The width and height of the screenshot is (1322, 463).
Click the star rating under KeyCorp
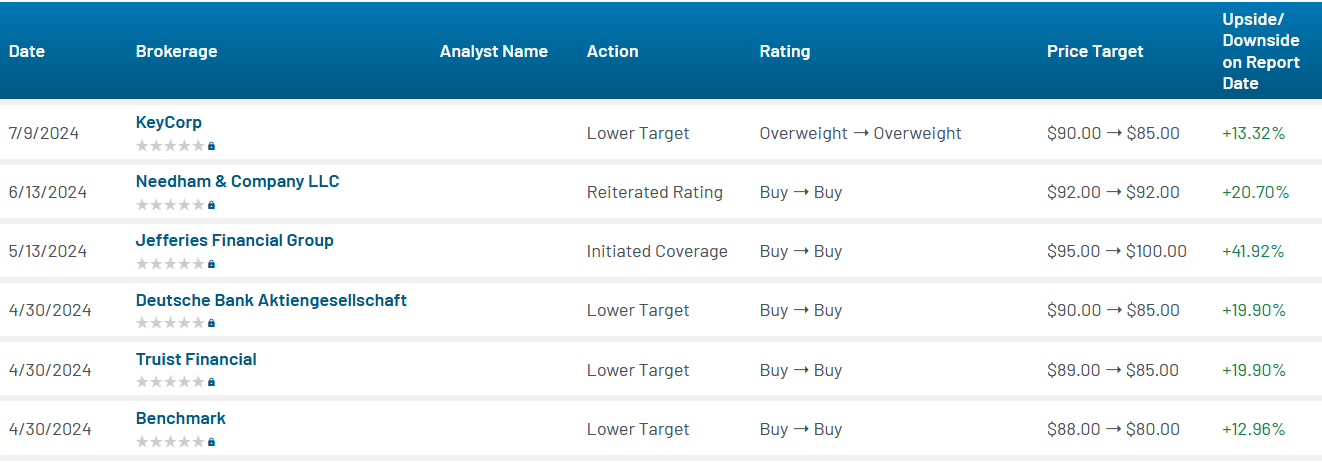pos(170,146)
